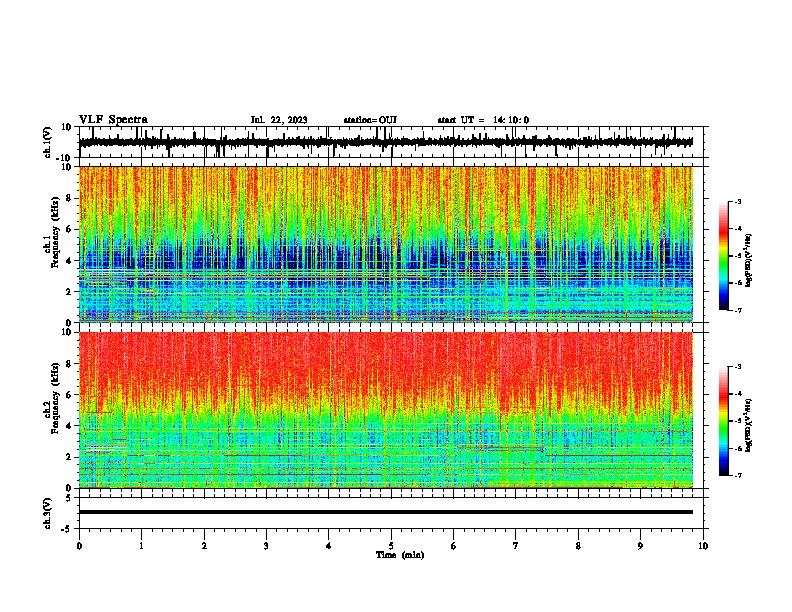Click time axis tick label 7
The height and width of the screenshot is (612, 792).
click(x=516, y=546)
